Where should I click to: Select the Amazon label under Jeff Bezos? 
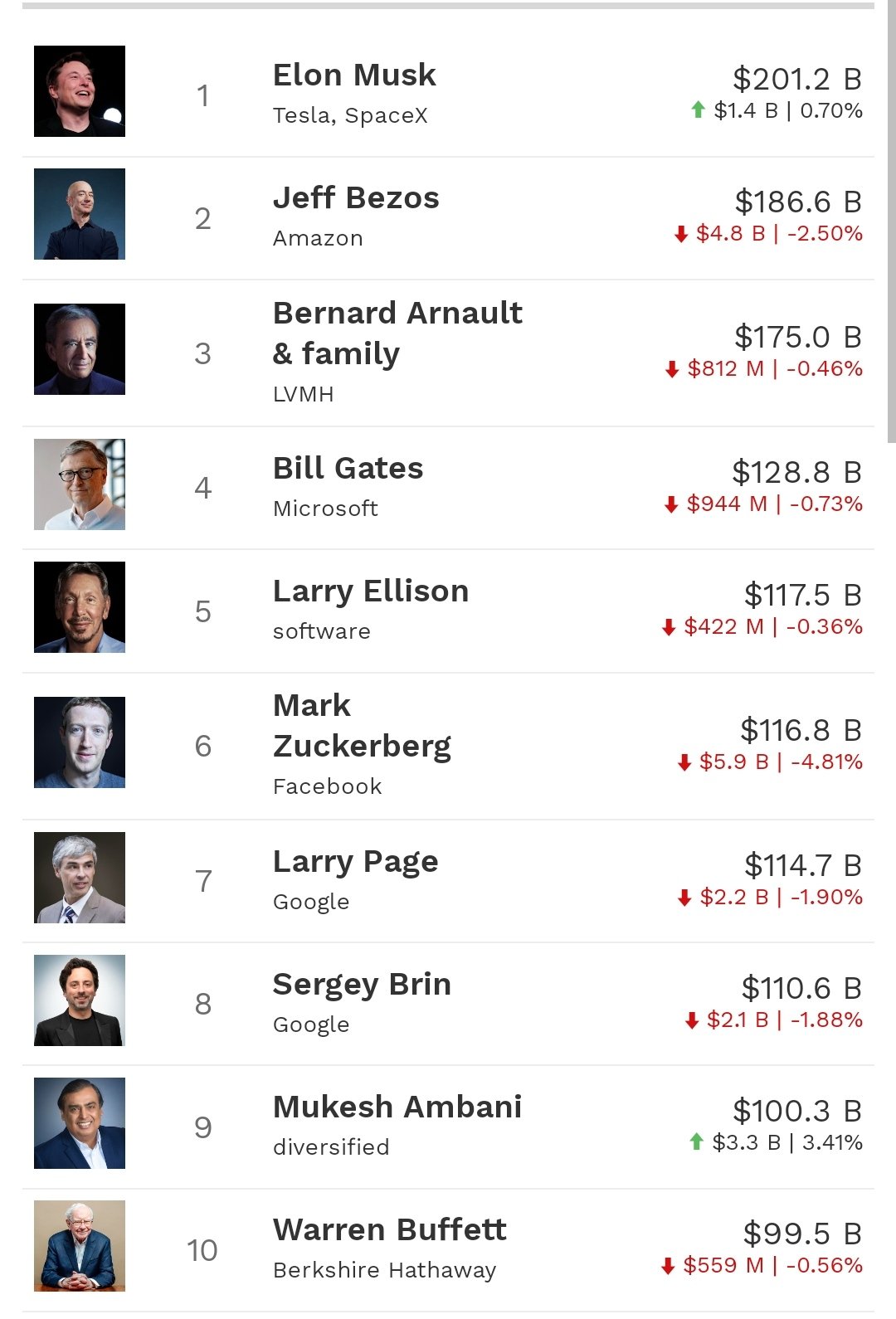[318, 238]
